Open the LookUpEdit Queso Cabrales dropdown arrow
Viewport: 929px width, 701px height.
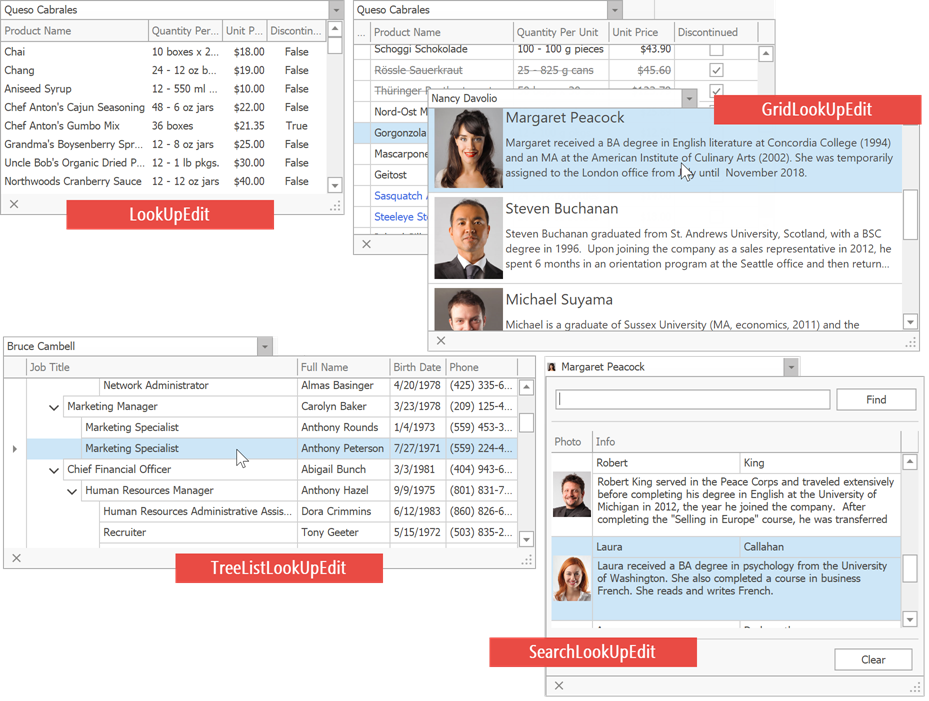click(x=336, y=10)
